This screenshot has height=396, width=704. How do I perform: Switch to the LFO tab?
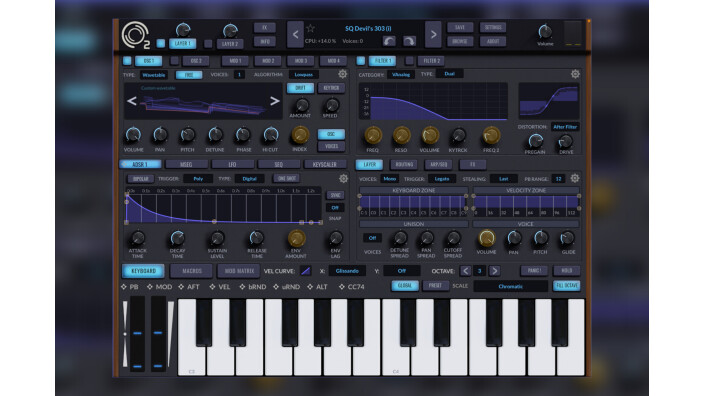[x=232, y=164]
